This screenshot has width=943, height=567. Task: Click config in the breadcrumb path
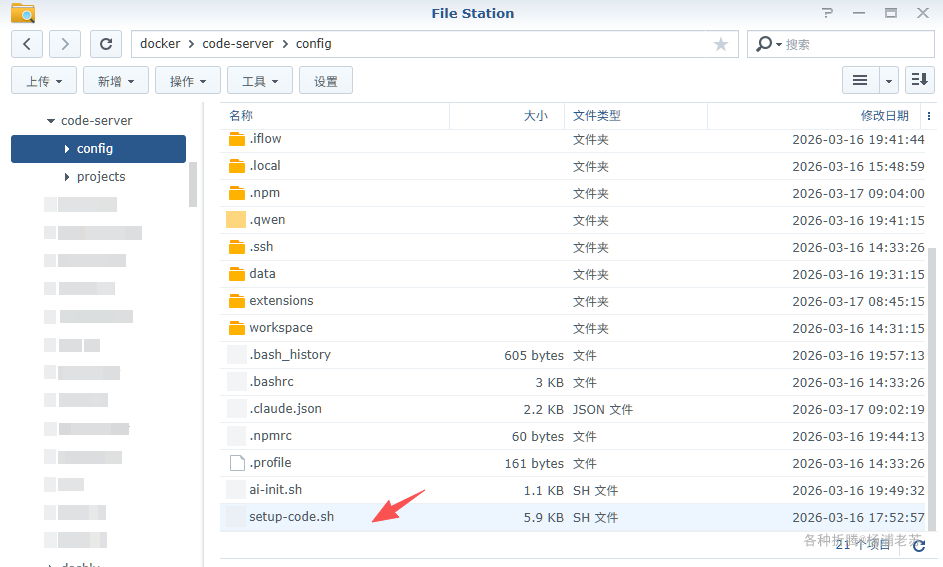(x=313, y=44)
